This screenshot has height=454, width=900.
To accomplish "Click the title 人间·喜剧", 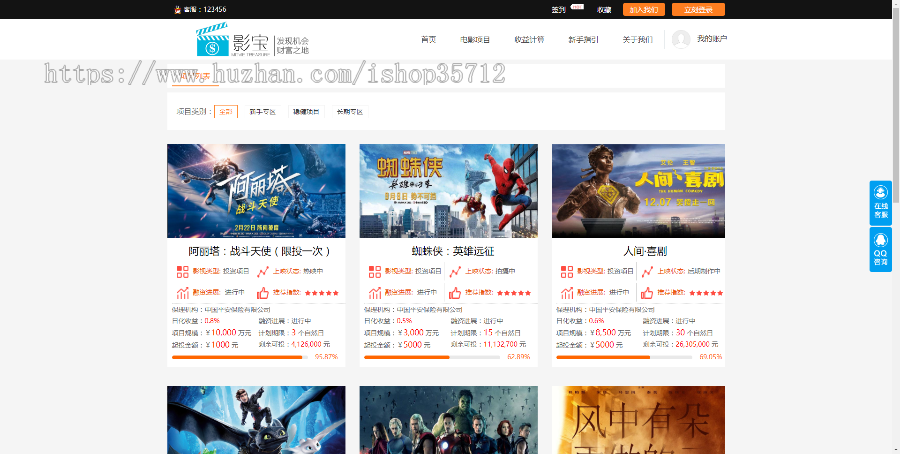I will click(x=645, y=251).
